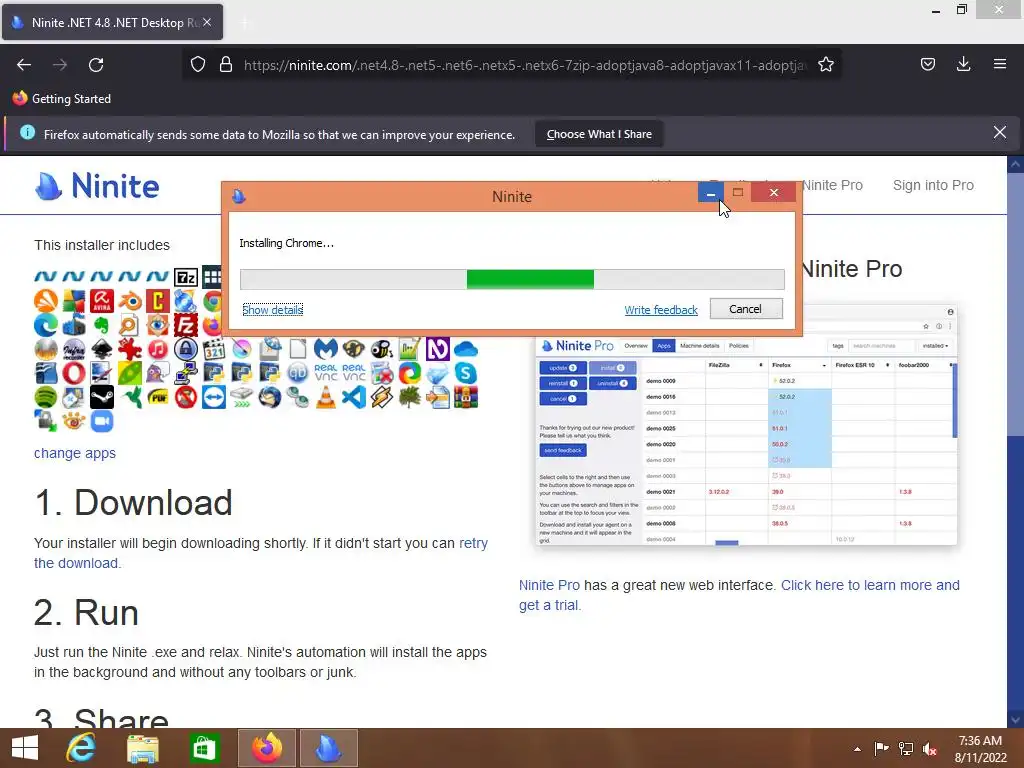The image size is (1024, 768).
Task: Click the Visual Studio Code icon
Action: point(353,397)
